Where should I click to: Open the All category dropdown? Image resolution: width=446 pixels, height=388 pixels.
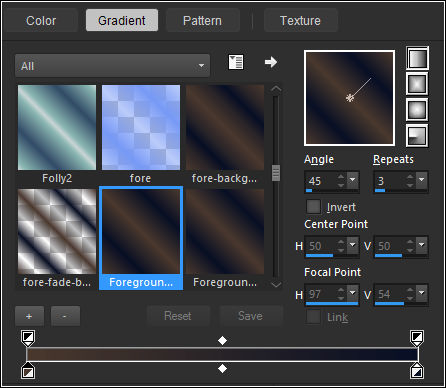pos(113,66)
